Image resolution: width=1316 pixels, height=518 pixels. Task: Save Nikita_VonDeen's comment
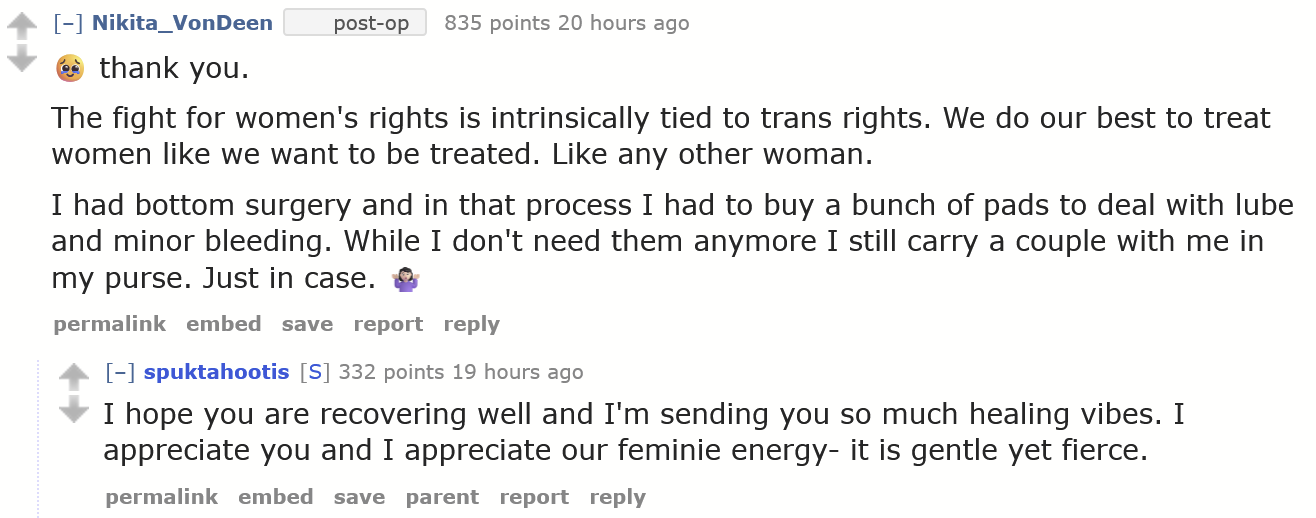point(307,324)
